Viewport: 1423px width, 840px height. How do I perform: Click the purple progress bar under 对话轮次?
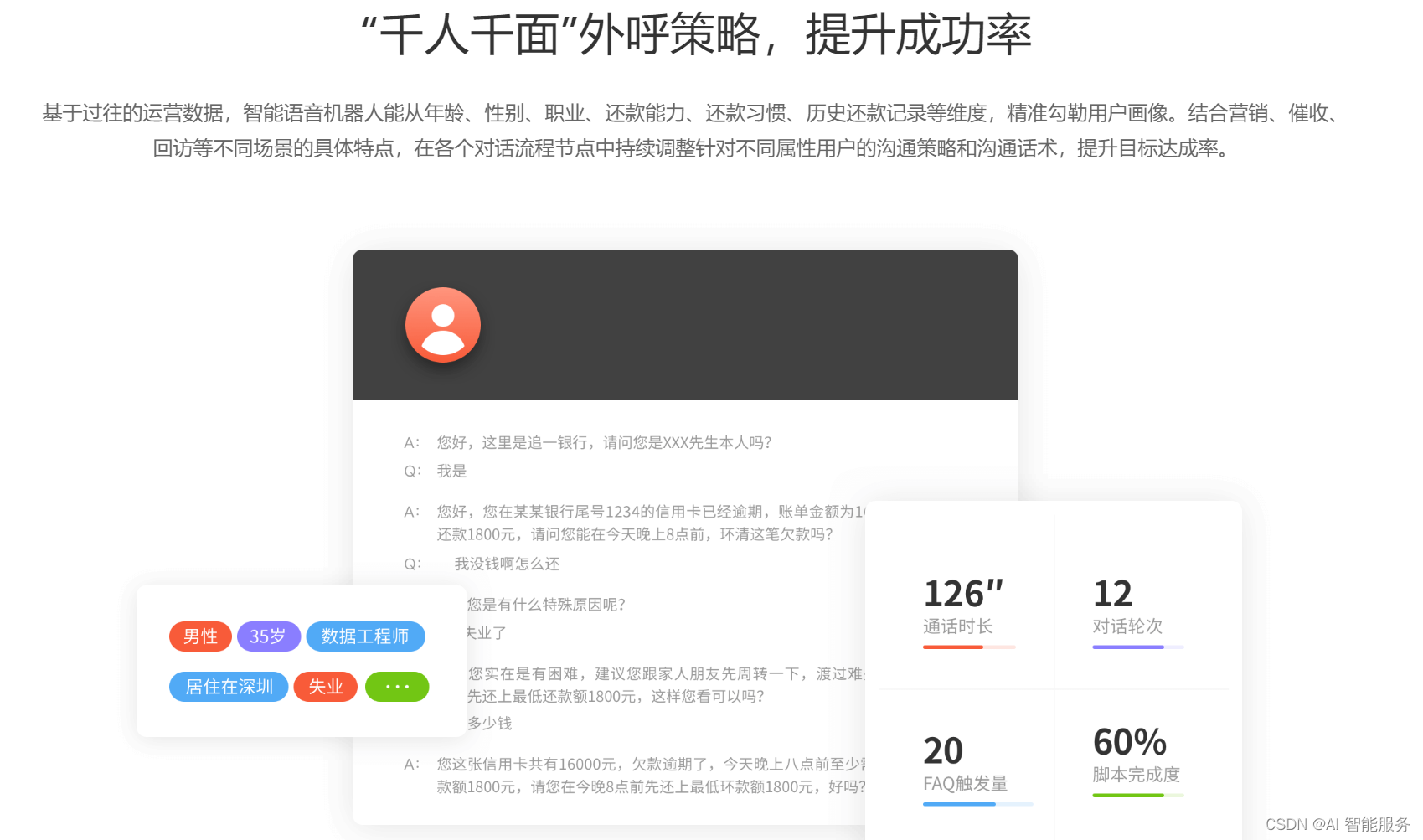tap(1138, 647)
